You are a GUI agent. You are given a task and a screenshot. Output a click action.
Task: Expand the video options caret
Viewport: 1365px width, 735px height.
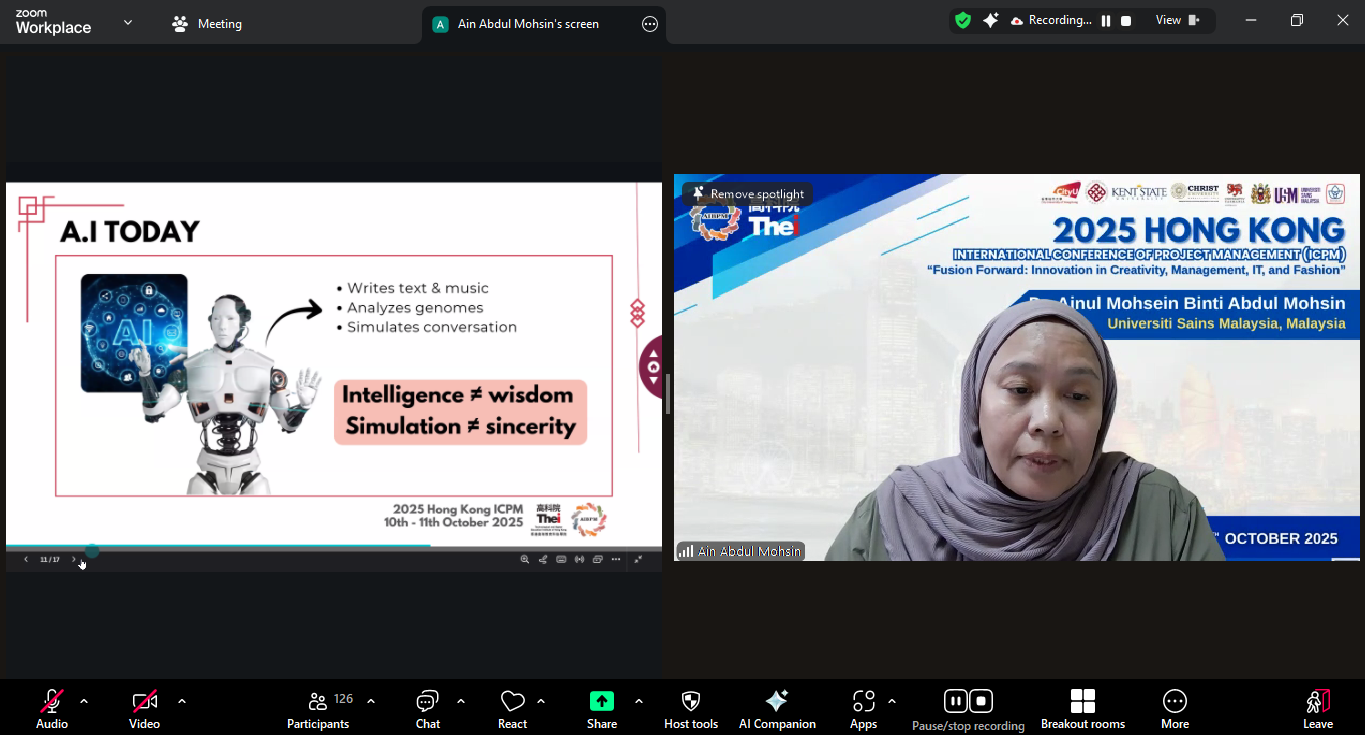tap(182, 701)
